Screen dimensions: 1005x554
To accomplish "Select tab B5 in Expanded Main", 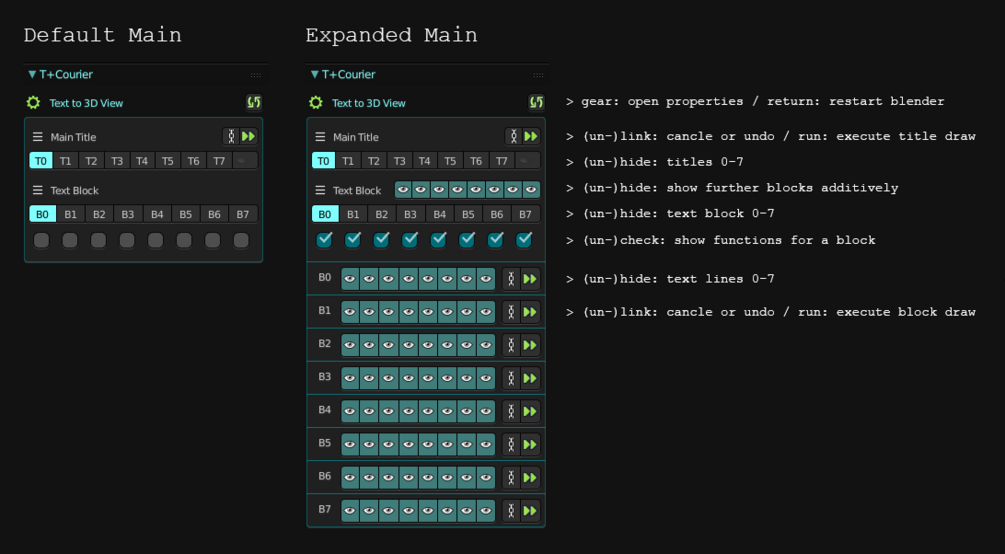I will pyautogui.click(x=468, y=214).
